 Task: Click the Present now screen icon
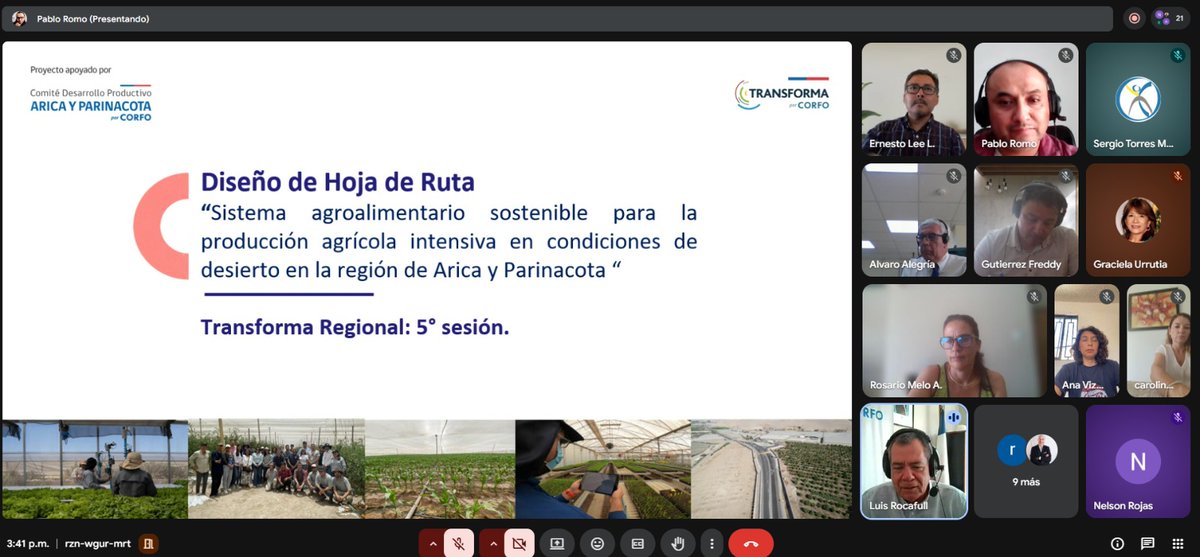pyautogui.click(x=557, y=543)
